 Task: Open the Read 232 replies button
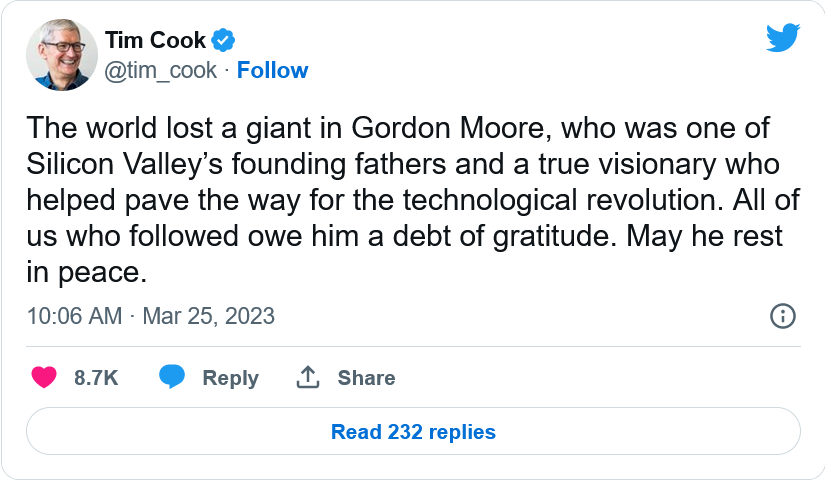click(413, 432)
